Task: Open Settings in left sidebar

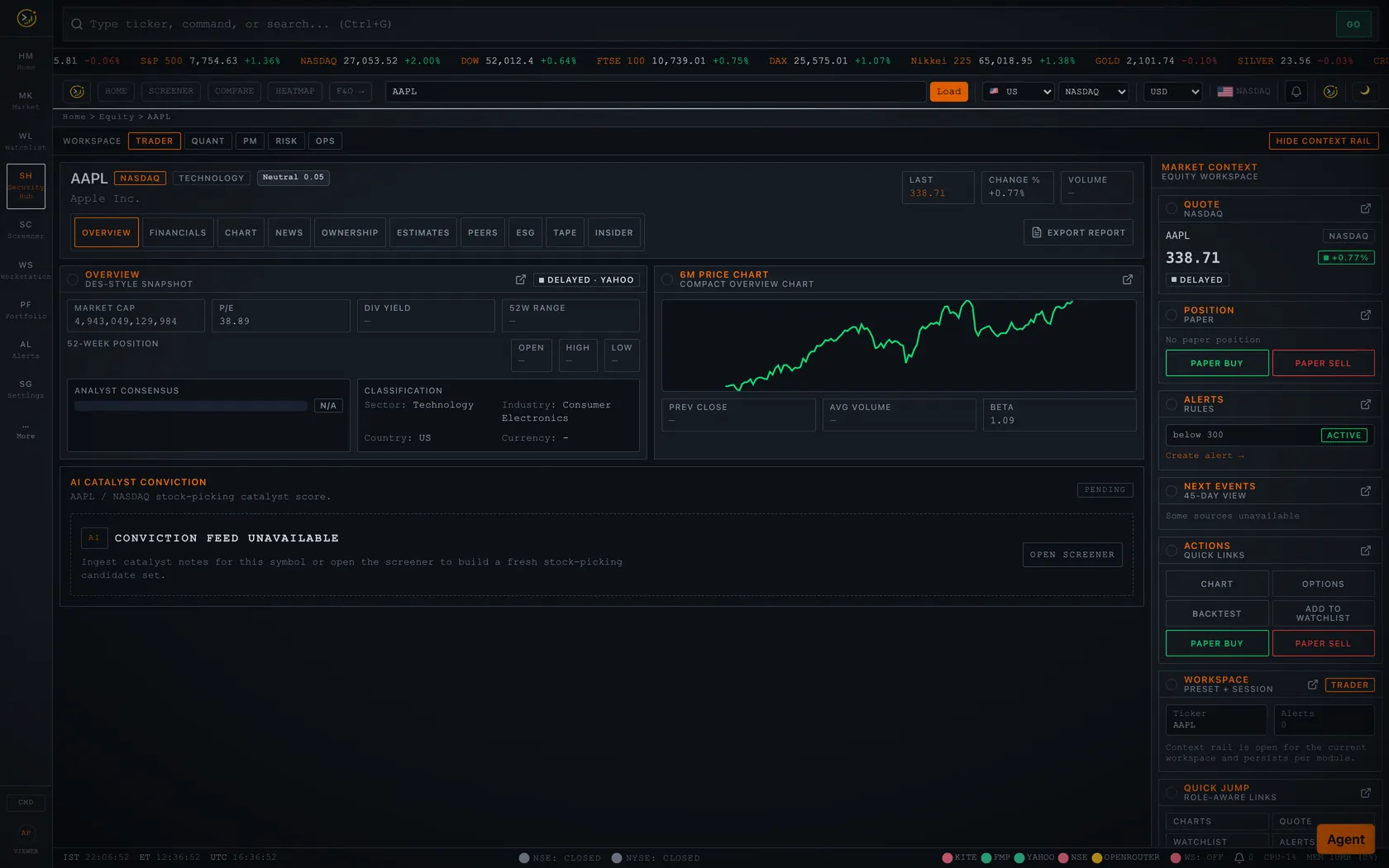Action: (26, 389)
